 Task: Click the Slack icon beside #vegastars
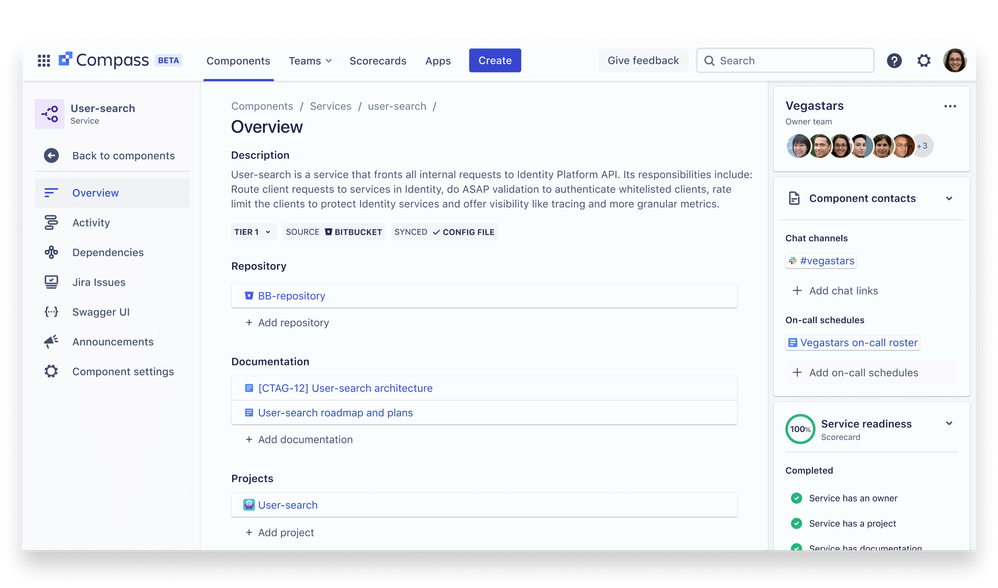tap(792, 261)
